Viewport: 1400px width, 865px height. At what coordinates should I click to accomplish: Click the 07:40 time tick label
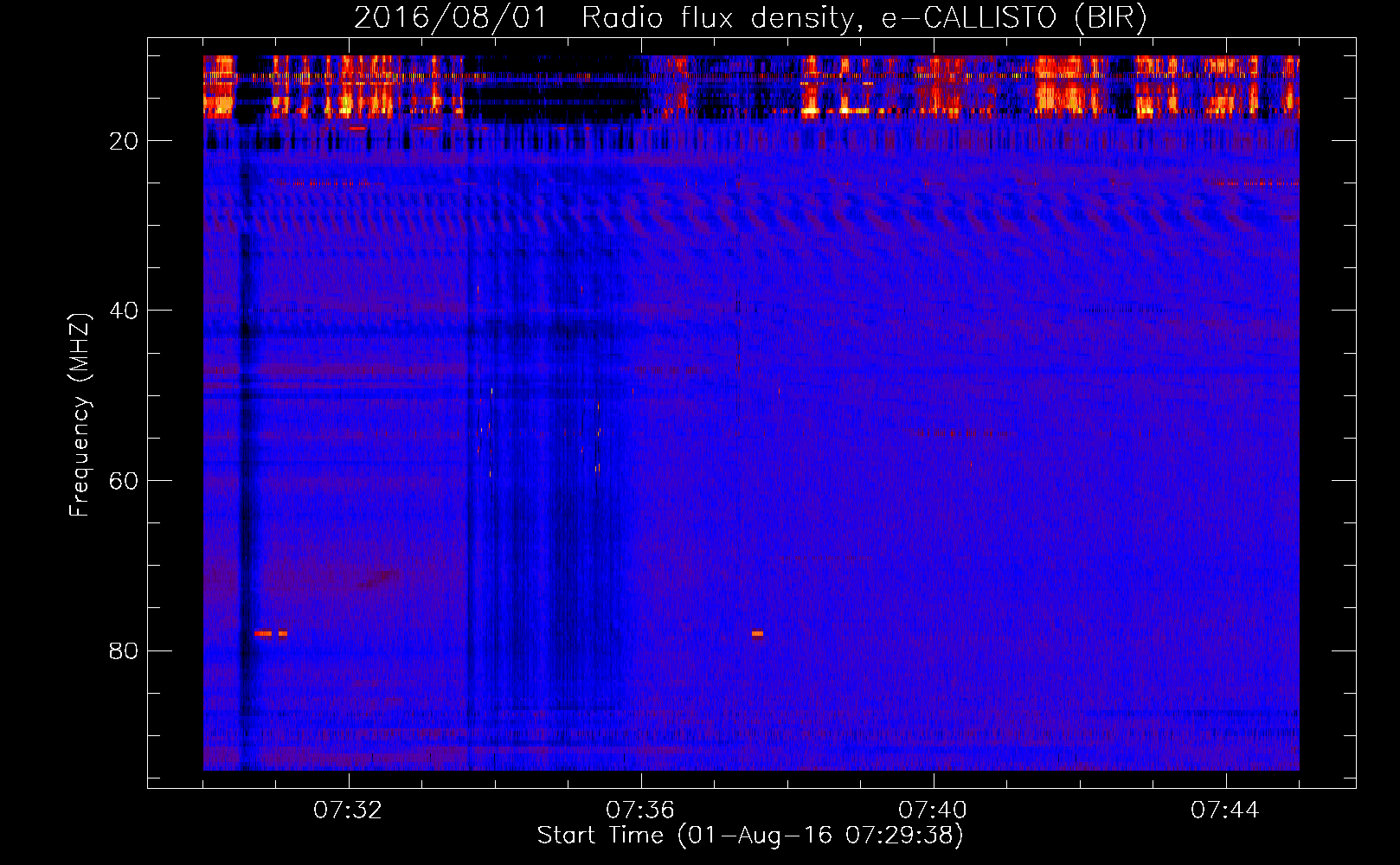tap(933, 811)
